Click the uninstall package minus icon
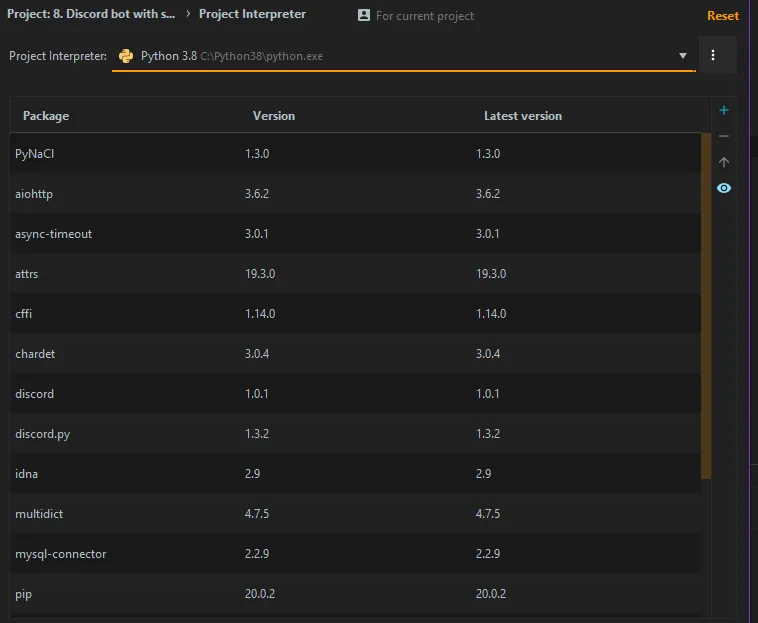Image resolution: width=758 pixels, height=623 pixels. (x=724, y=136)
